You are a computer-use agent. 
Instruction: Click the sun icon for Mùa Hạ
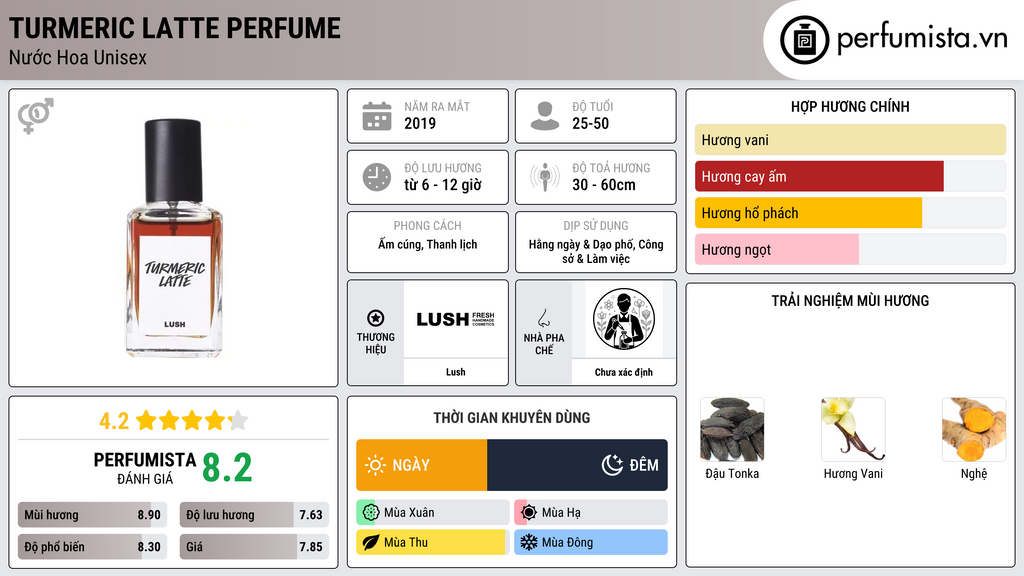click(x=528, y=513)
